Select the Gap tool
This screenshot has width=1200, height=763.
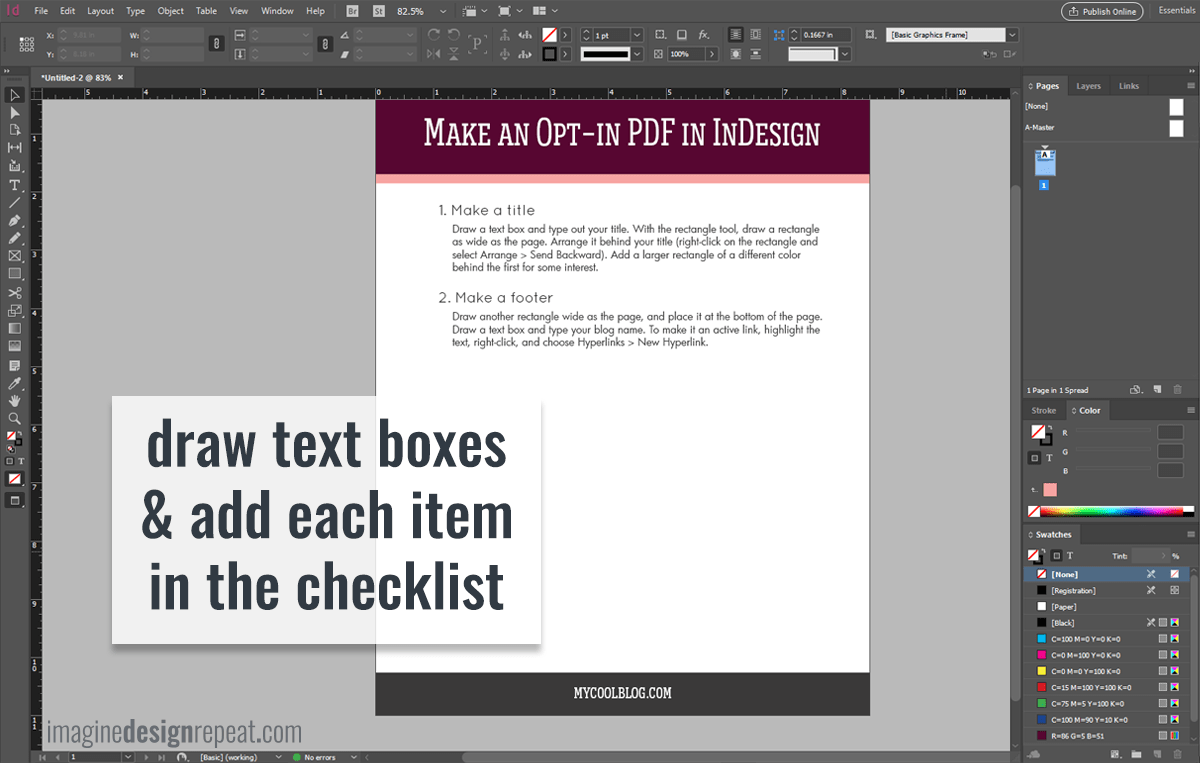[15, 147]
